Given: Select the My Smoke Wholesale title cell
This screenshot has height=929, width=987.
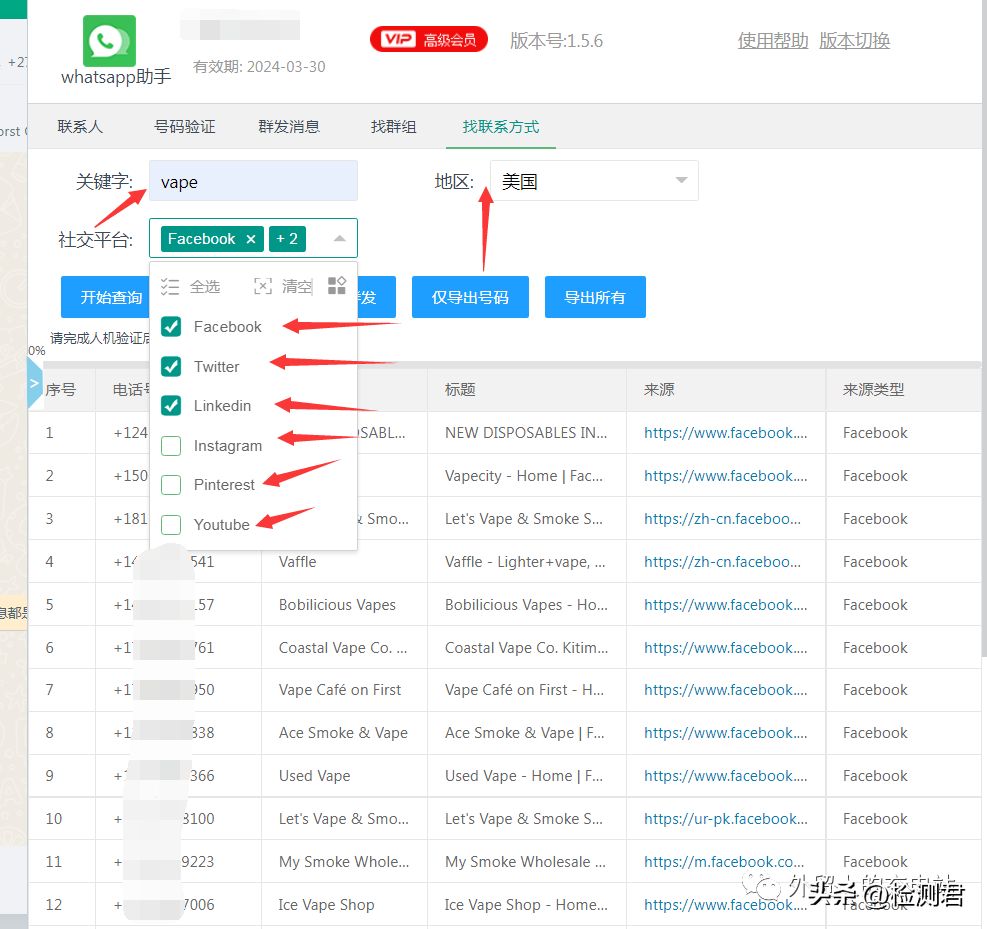Looking at the screenshot, I should click(525, 862).
